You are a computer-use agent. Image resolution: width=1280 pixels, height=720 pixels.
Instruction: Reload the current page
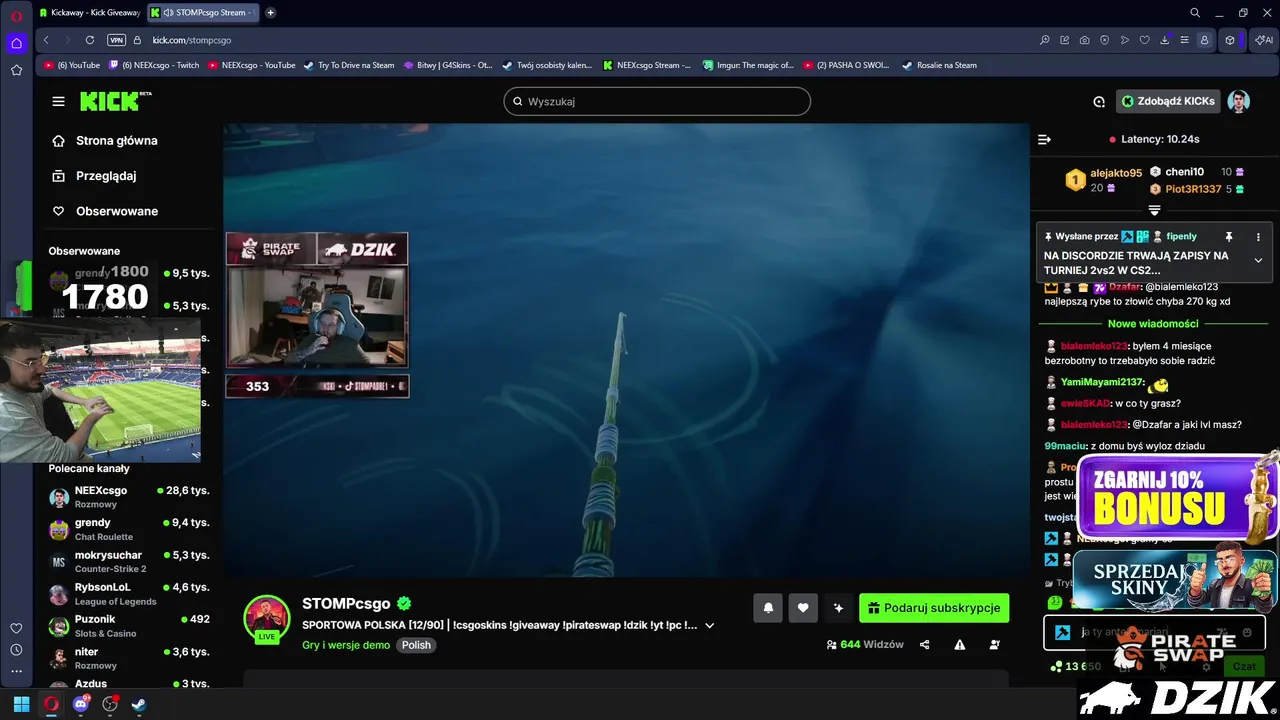(90, 40)
